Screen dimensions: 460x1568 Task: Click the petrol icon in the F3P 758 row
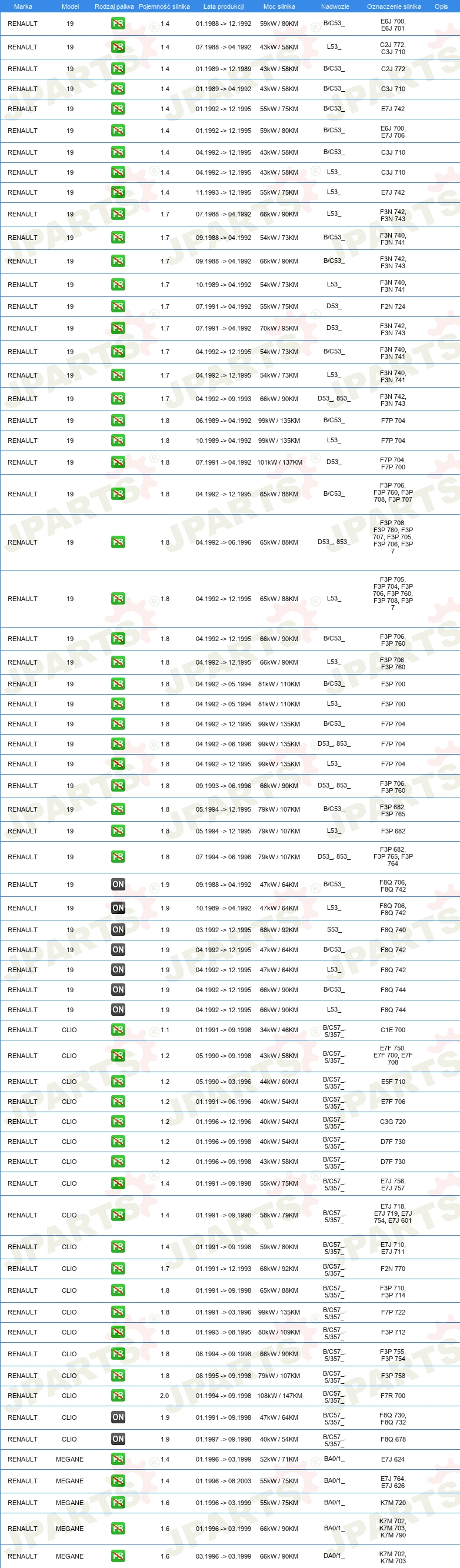point(118,1376)
